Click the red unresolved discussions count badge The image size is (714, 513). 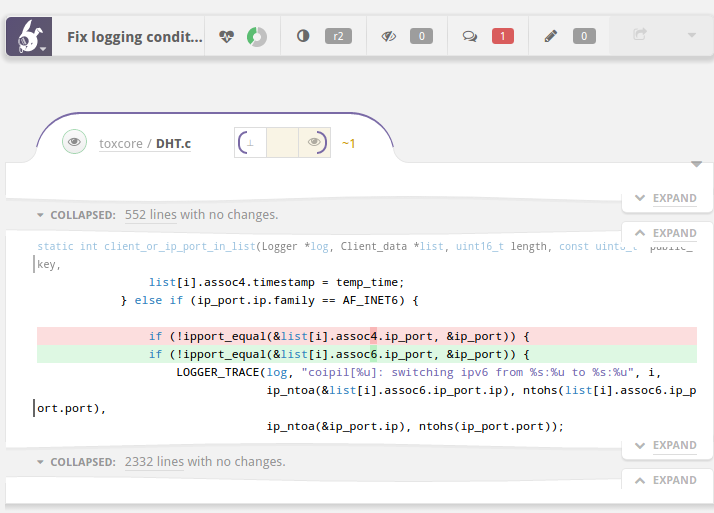click(x=503, y=36)
